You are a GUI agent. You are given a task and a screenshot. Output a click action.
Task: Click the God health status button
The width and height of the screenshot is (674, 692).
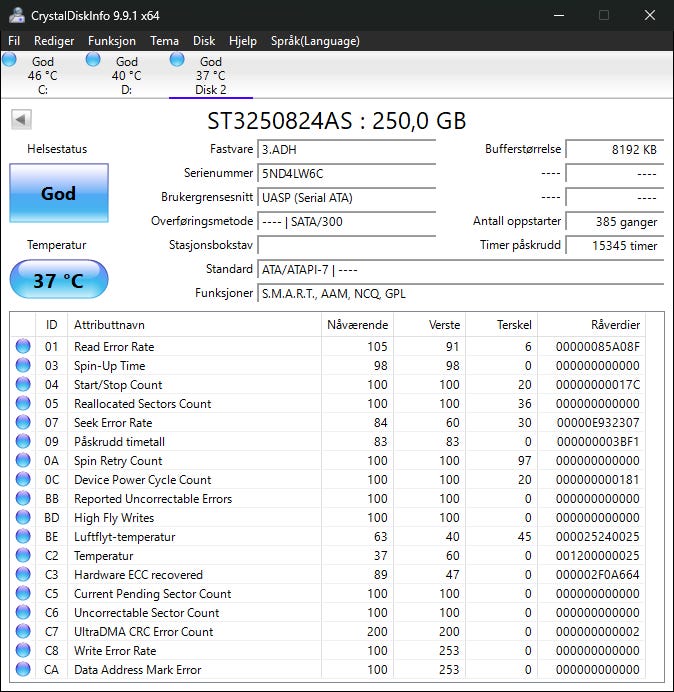[x=59, y=193]
